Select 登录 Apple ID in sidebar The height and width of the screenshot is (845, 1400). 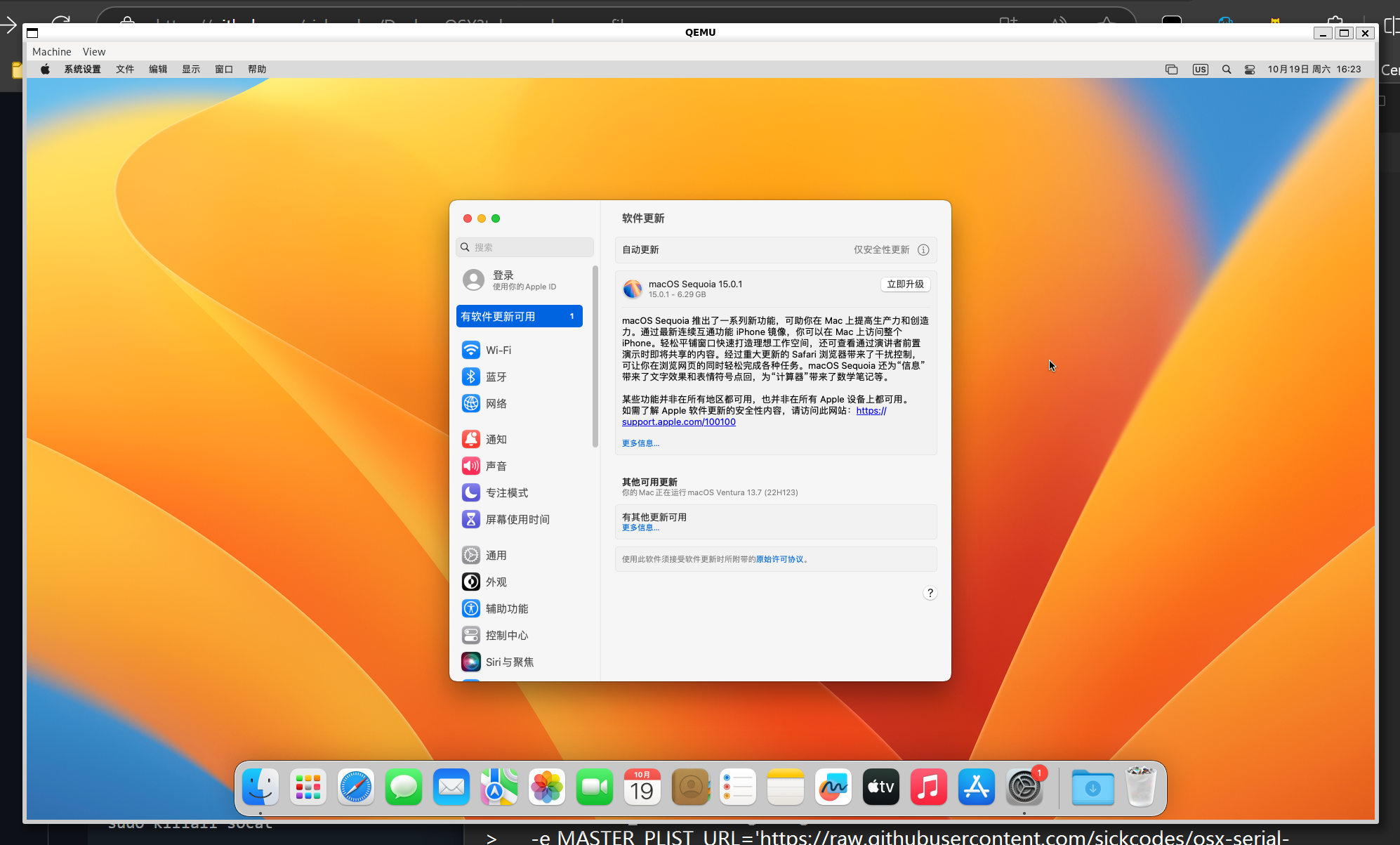point(520,280)
